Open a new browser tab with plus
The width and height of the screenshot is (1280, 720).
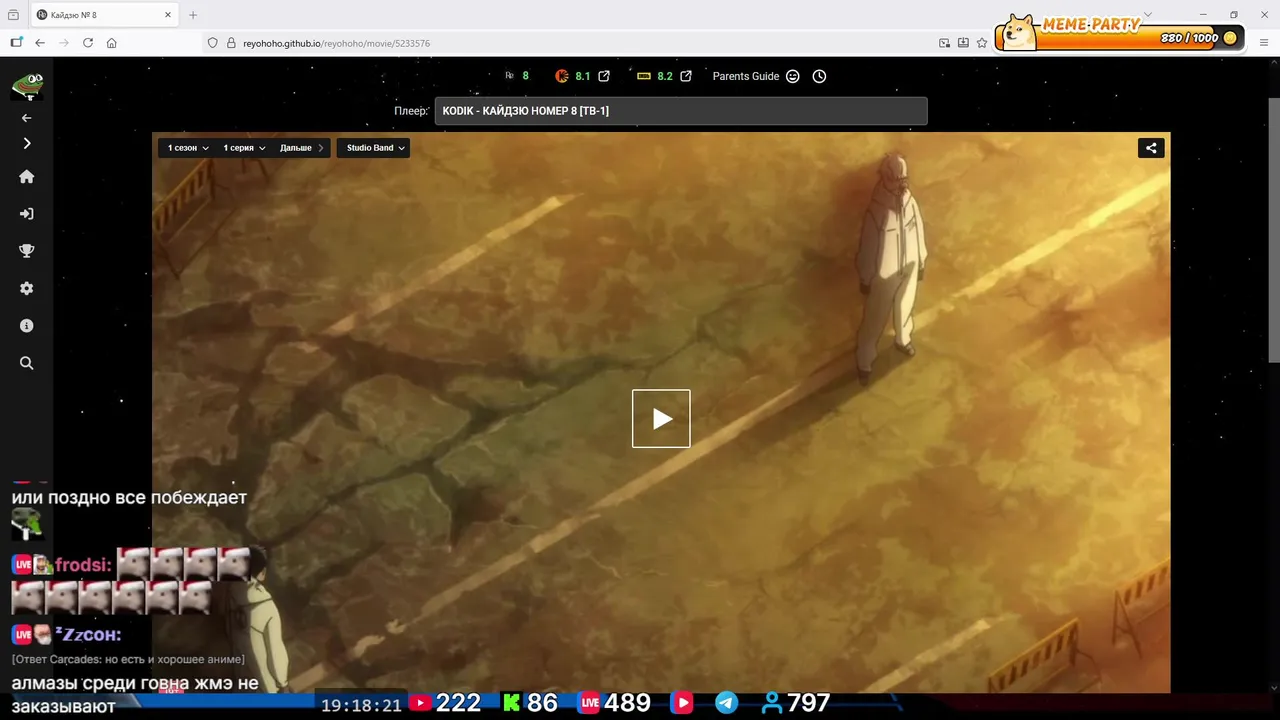click(193, 15)
